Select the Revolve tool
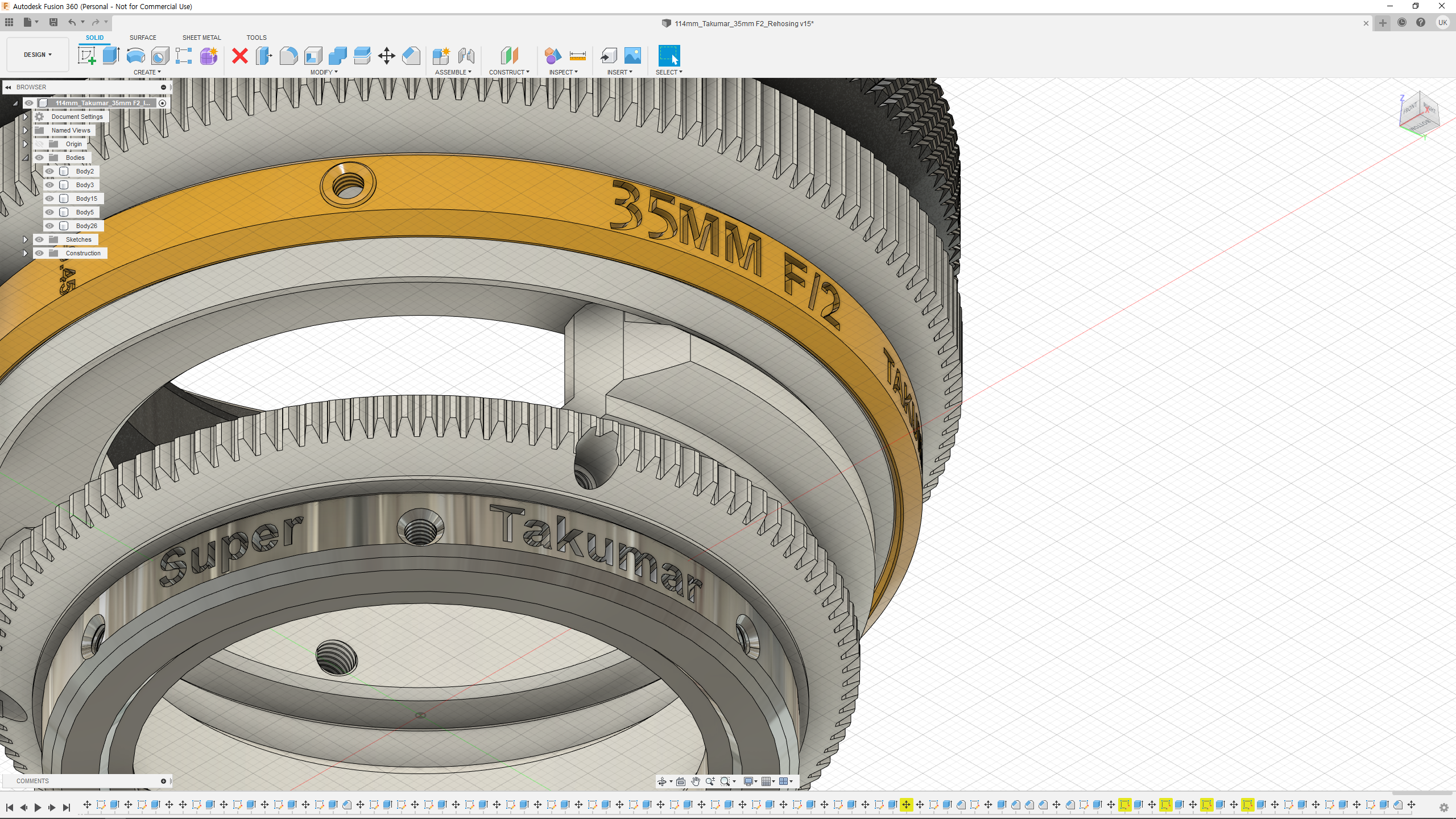The width and height of the screenshot is (1456, 819). tap(135, 56)
